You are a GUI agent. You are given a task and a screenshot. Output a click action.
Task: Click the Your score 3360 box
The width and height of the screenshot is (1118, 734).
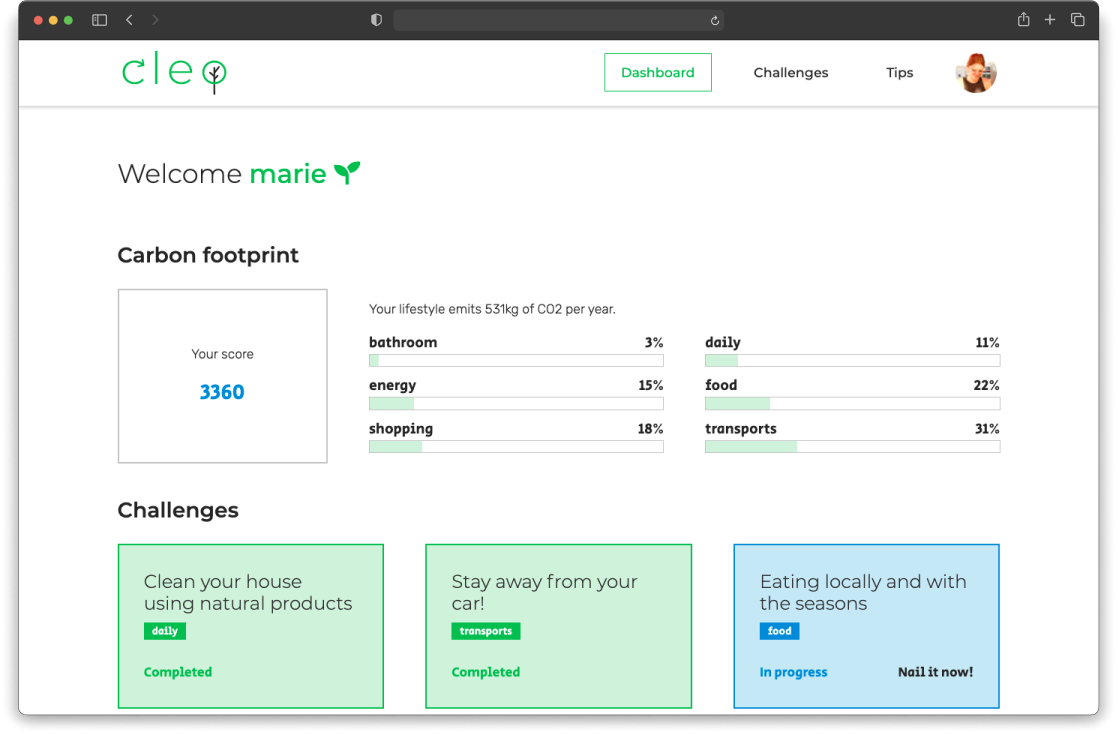[x=222, y=376]
